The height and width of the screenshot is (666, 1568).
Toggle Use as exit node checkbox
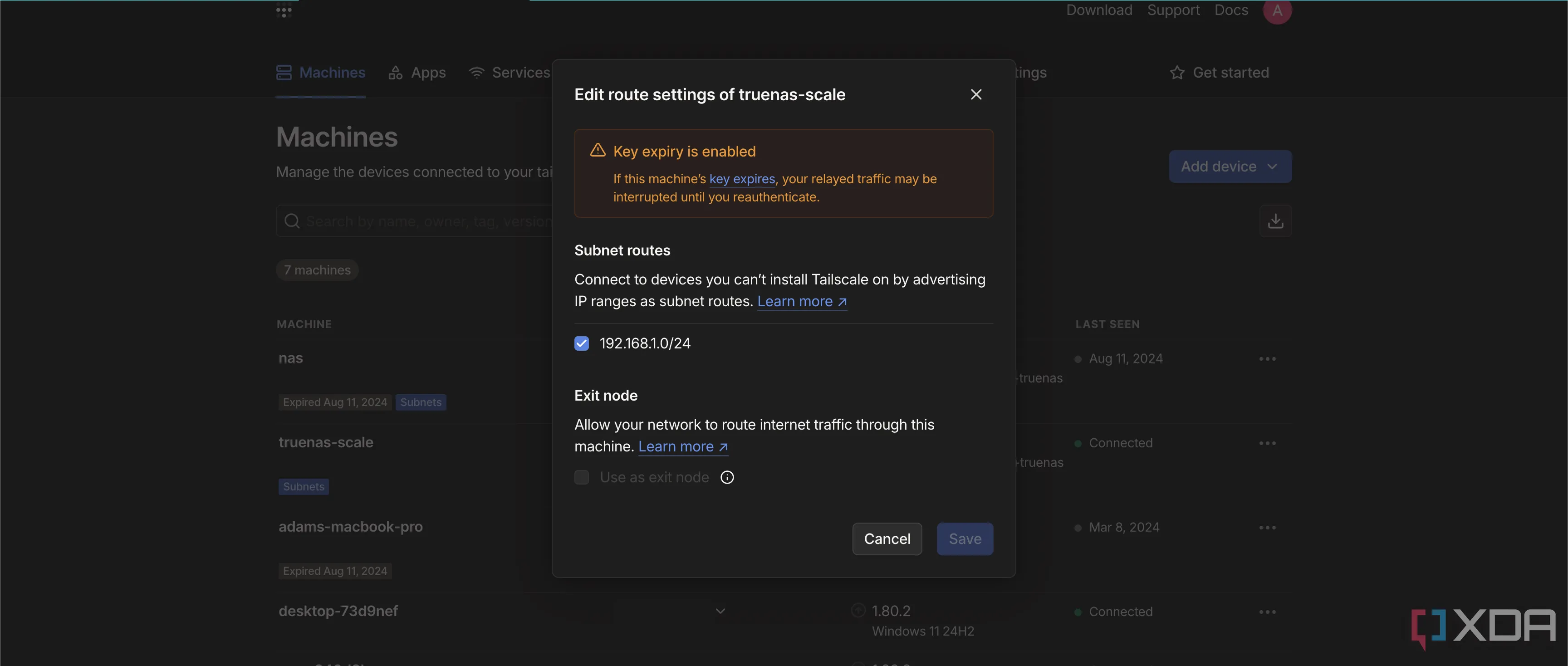tap(581, 477)
